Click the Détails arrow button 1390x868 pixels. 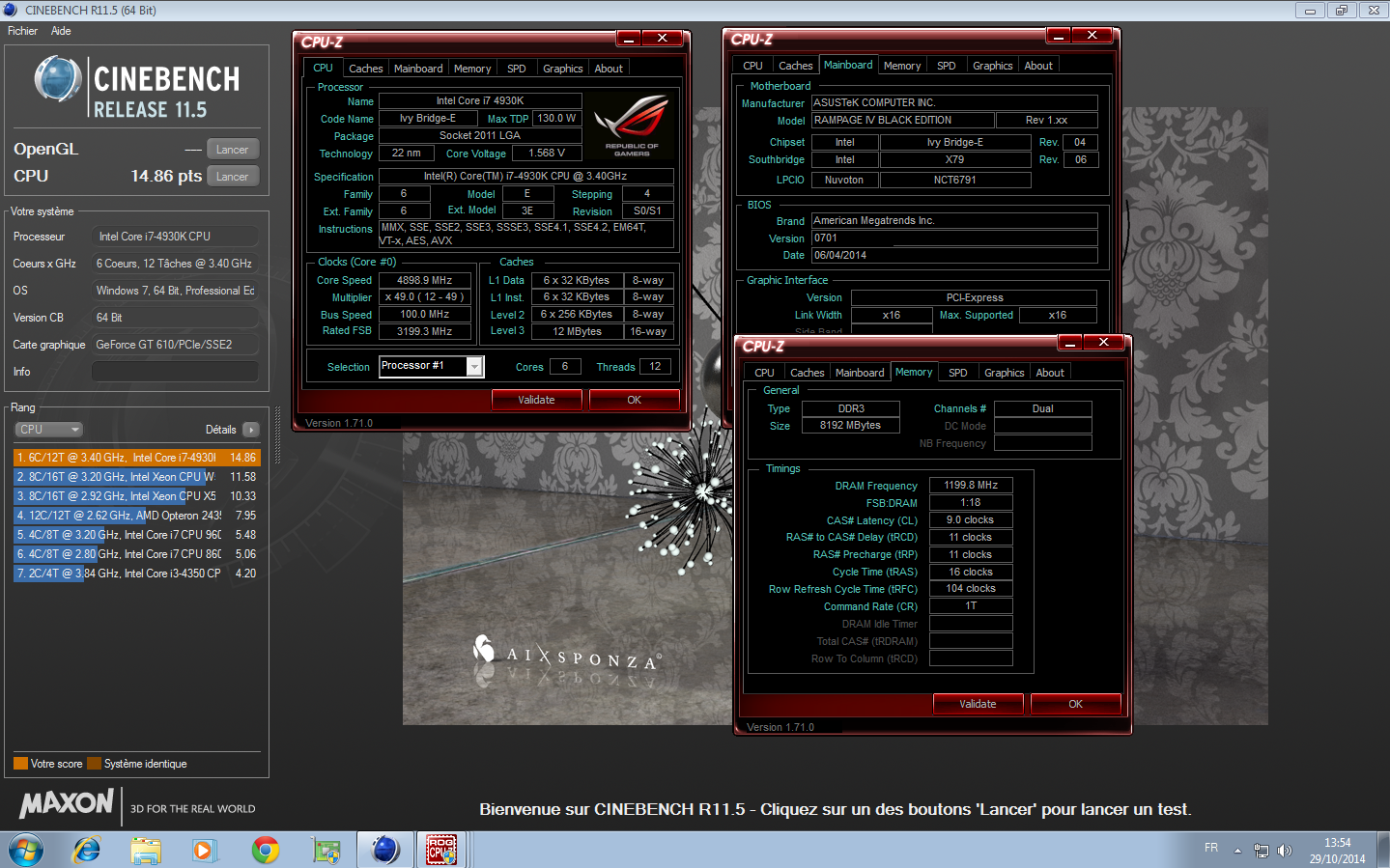[x=251, y=430]
